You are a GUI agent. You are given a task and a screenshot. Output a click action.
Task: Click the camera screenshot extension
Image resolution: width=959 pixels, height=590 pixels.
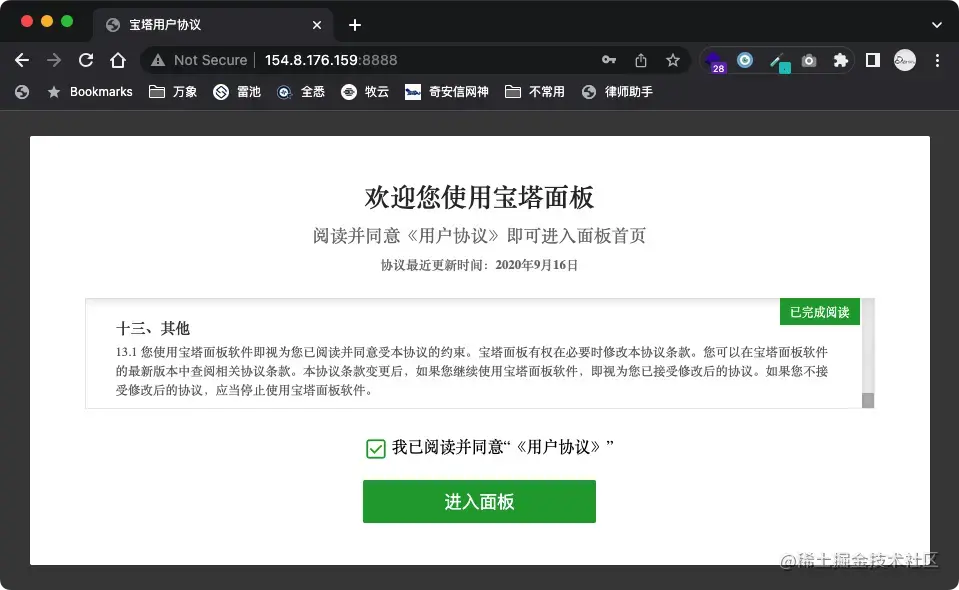809,61
